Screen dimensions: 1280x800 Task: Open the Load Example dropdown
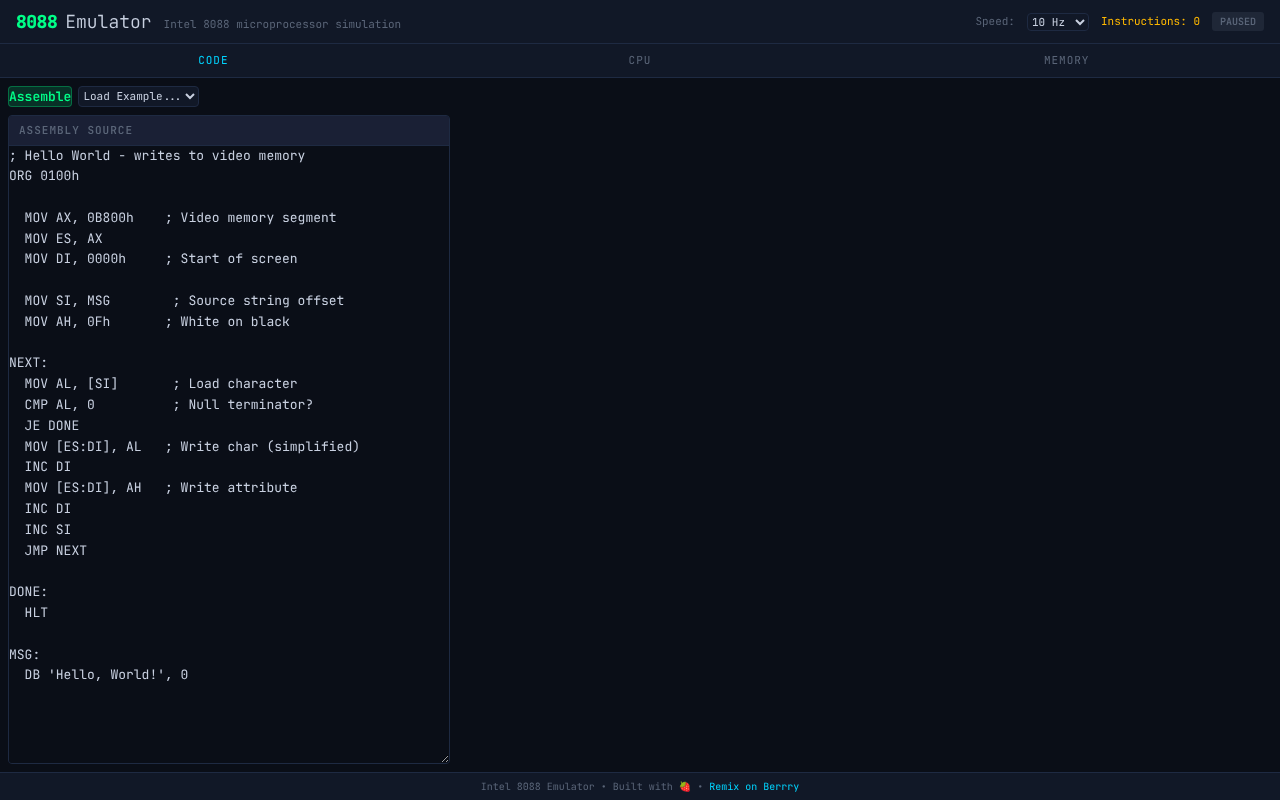tap(138, 96)
